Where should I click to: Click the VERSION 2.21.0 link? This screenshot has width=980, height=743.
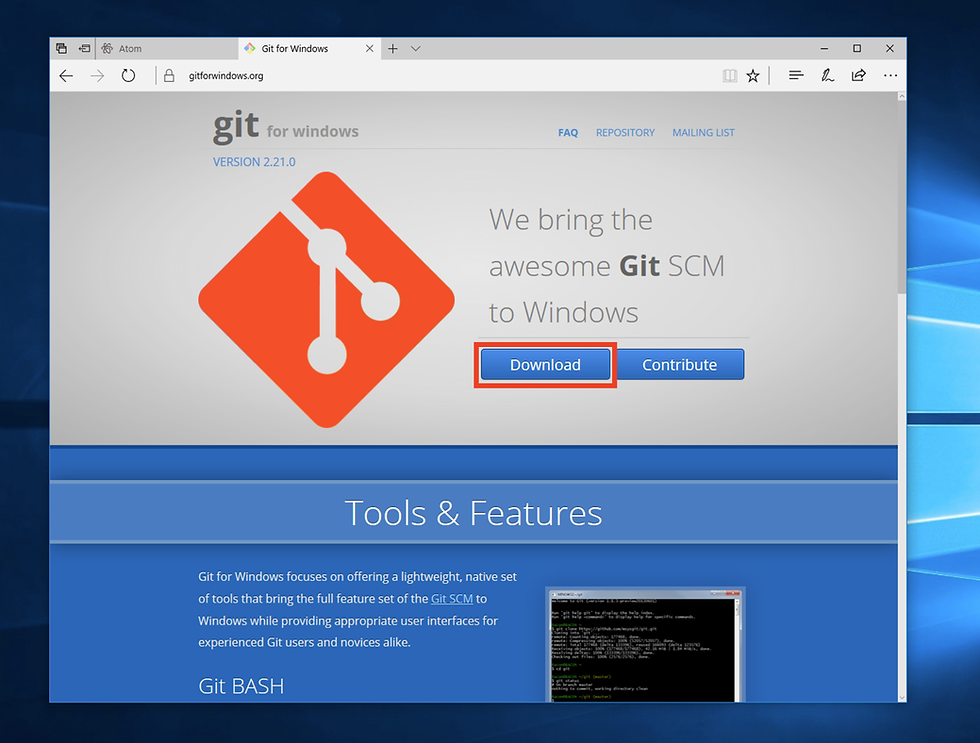click(254, 162)
